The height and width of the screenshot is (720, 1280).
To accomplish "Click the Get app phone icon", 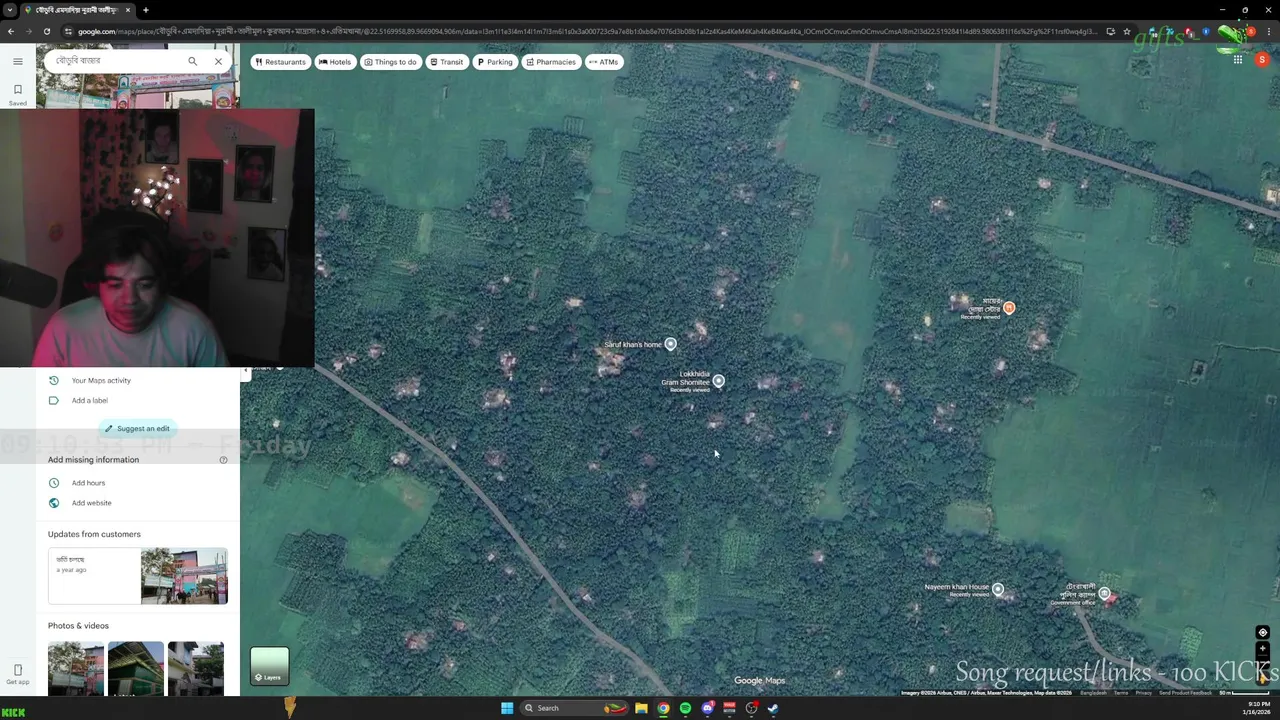I will [x=17, y=673].
